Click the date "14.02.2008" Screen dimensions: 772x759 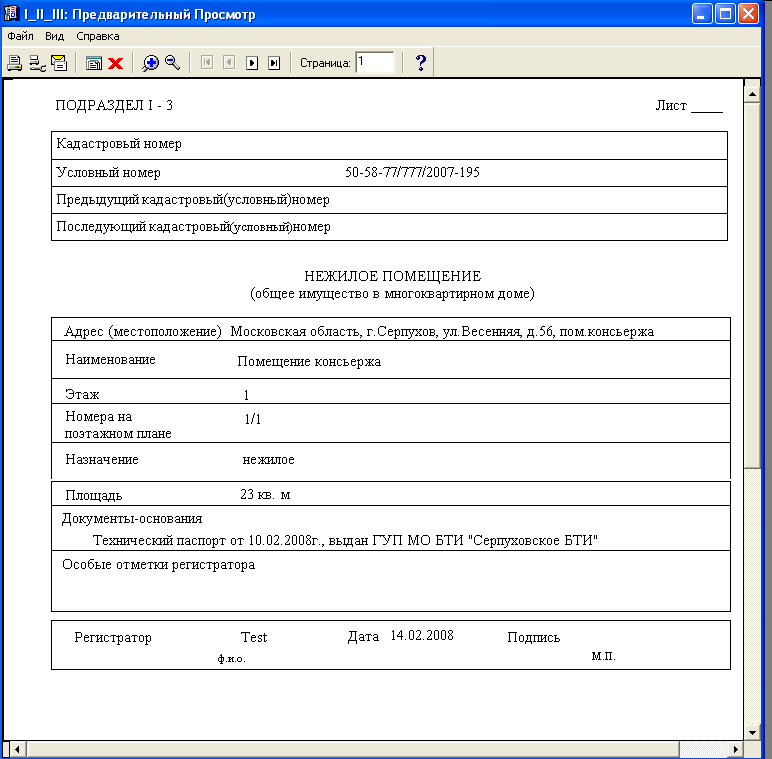[422, 636]
